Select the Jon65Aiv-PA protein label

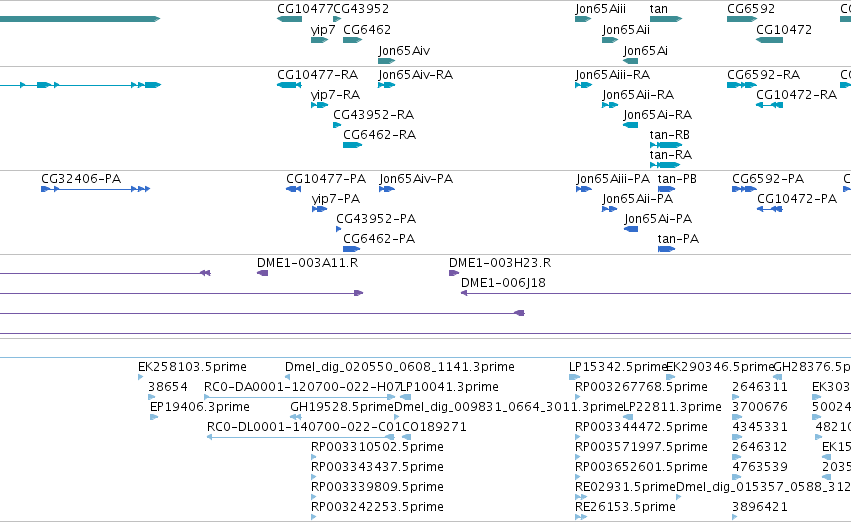pyautogui.click(x=416, y=179)
